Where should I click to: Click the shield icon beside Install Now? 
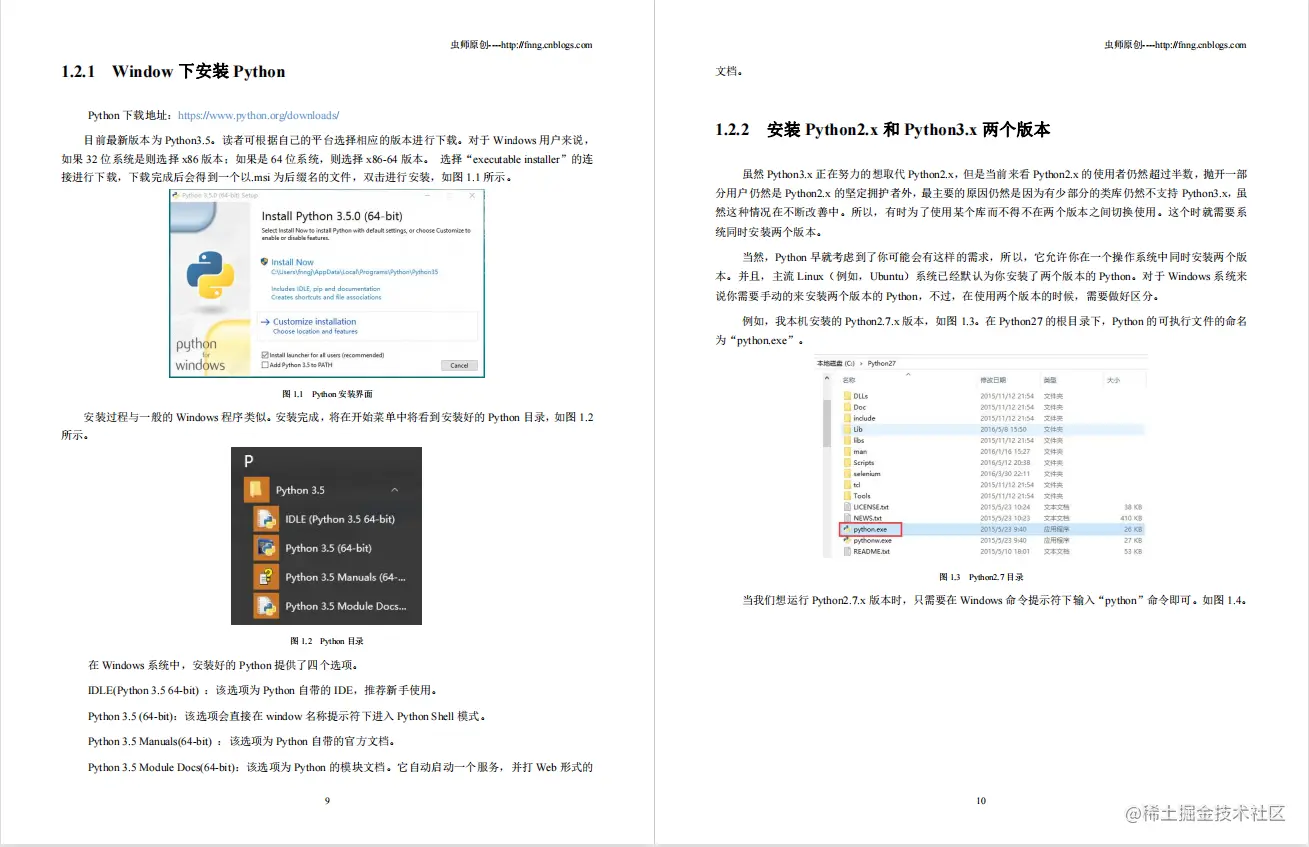coord(265,262)
